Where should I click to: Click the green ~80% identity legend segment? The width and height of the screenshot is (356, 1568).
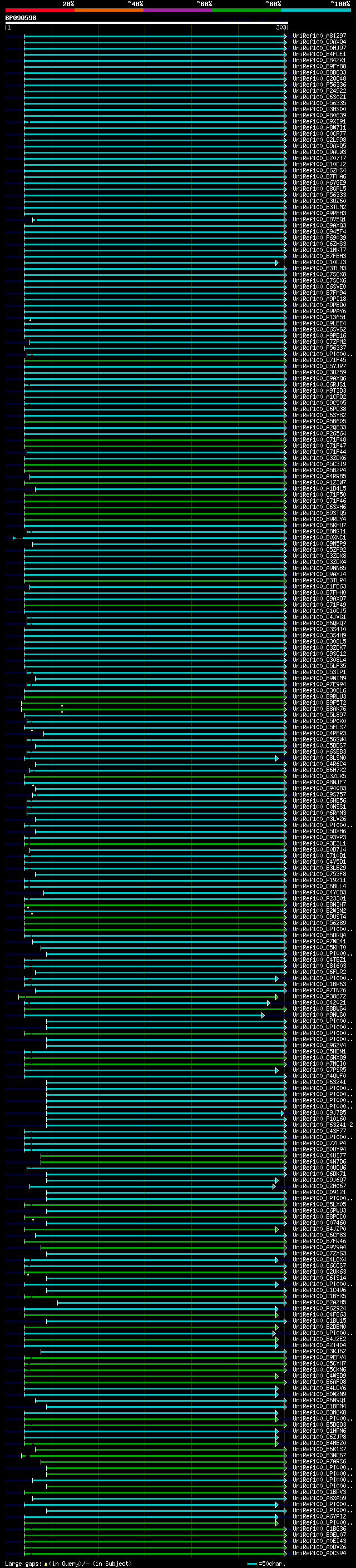247,10
